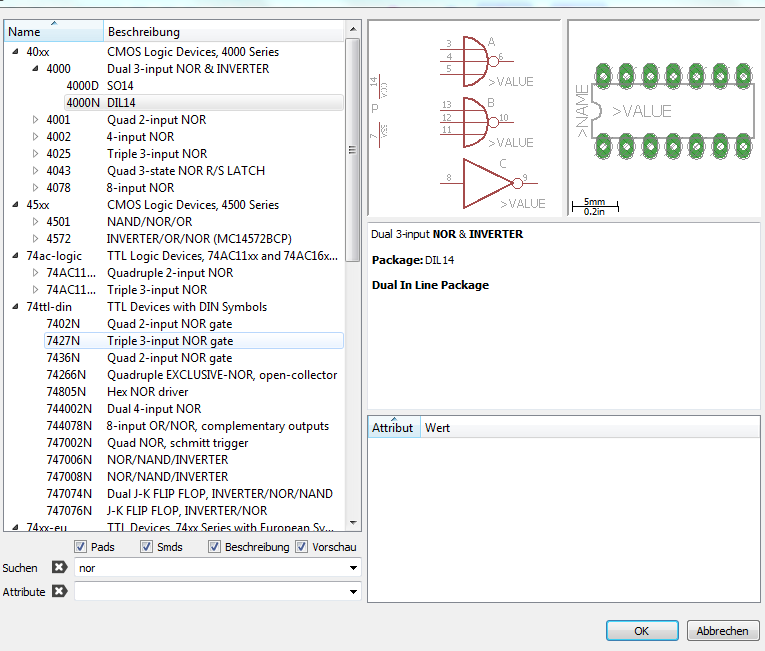Select the 4000N DIL14 variant
The image size is (765, 651).
(x=203, y=102)
